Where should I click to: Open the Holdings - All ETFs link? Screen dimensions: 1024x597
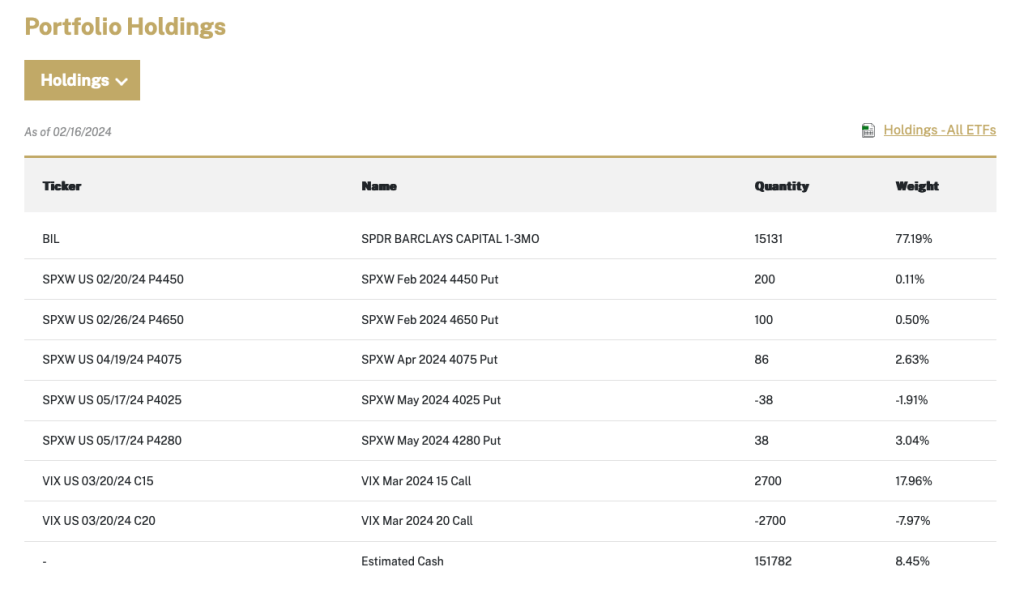pos(939,130)
